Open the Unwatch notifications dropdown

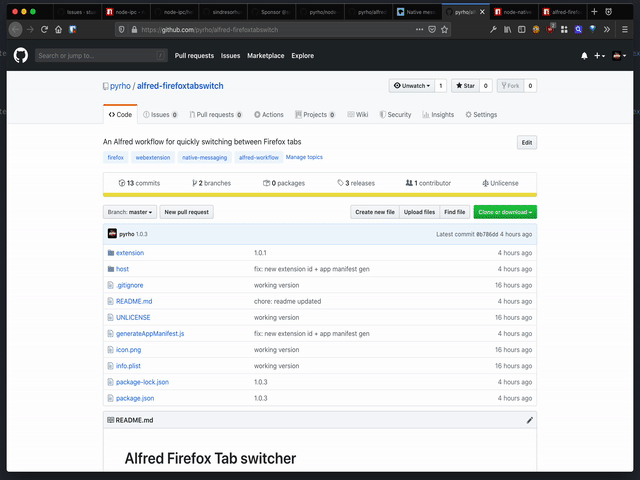click(411, 86)
